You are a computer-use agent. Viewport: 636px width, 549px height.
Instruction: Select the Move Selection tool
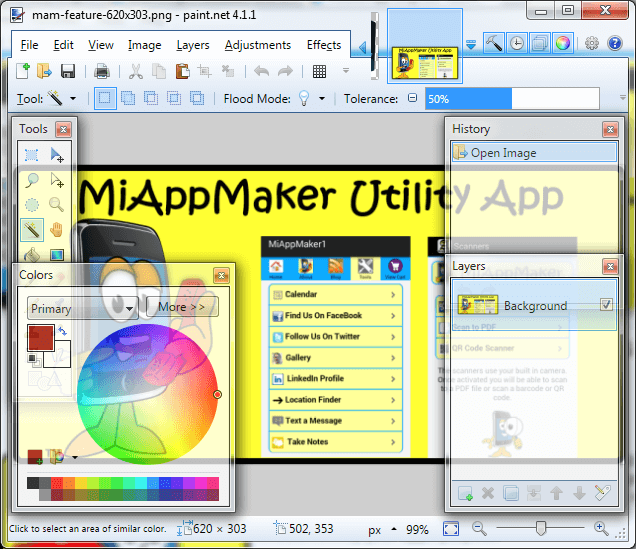coord(57,180)
